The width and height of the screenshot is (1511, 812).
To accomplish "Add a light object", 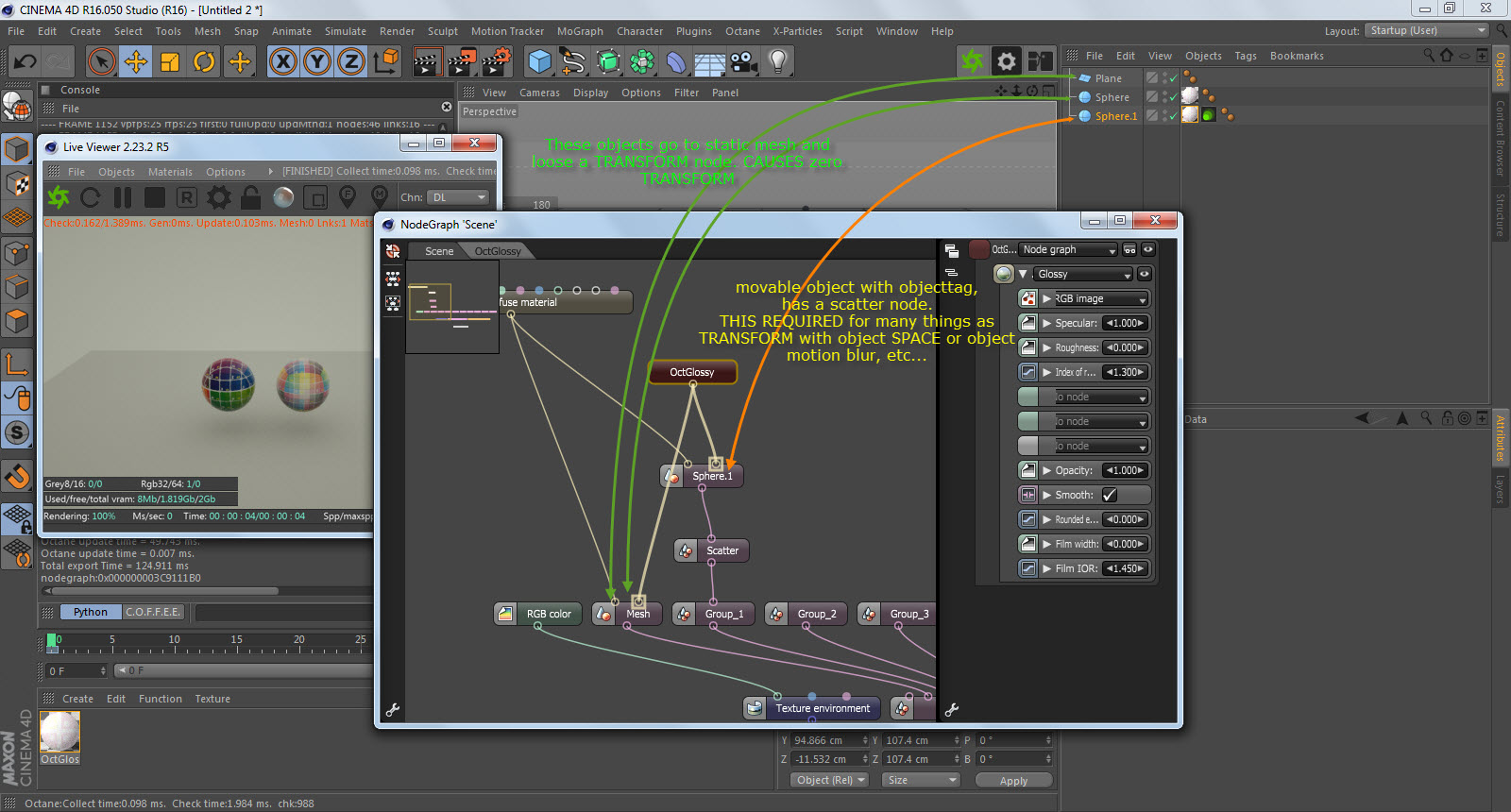I will tap(778, 62).
